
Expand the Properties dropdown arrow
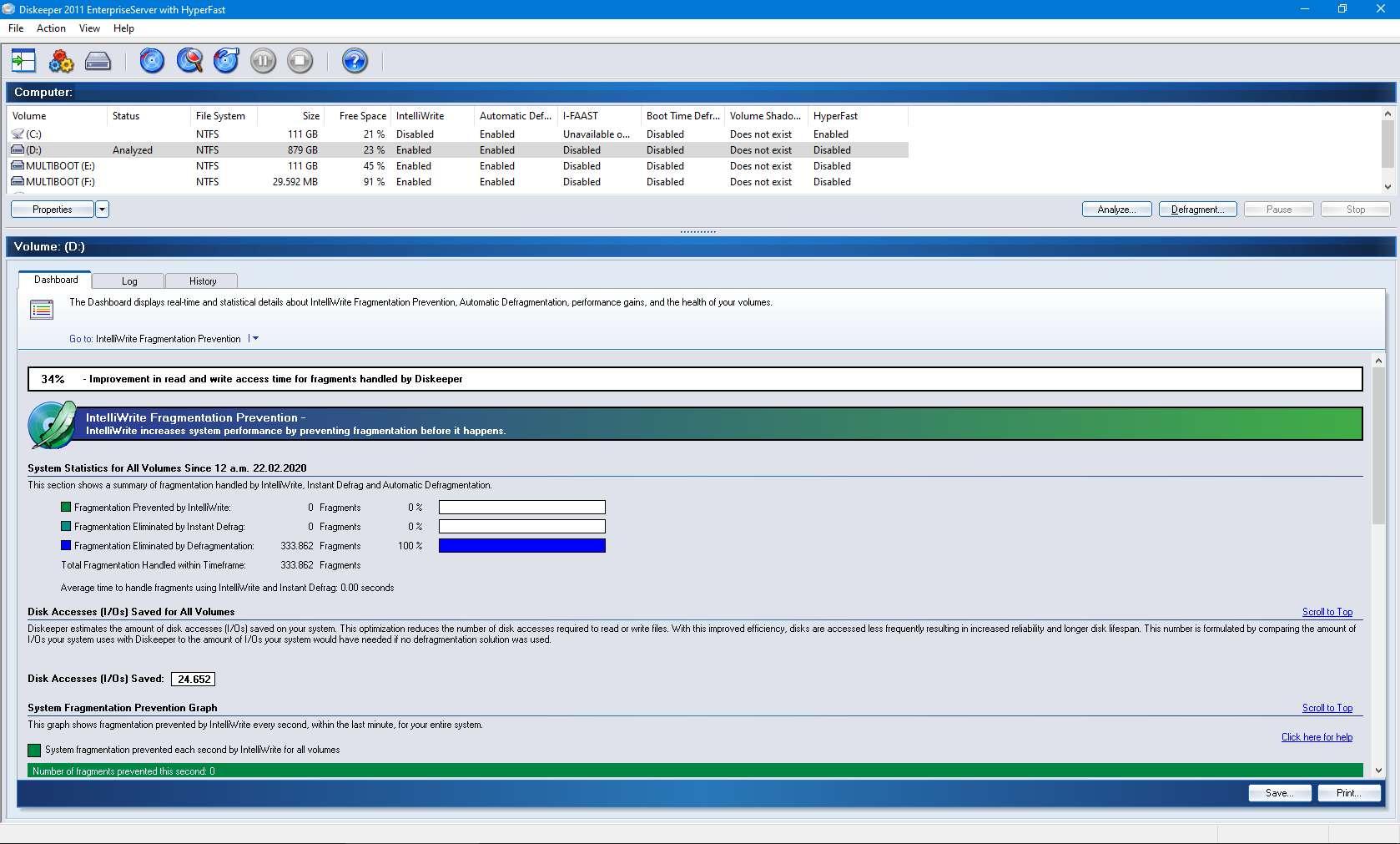102,210
